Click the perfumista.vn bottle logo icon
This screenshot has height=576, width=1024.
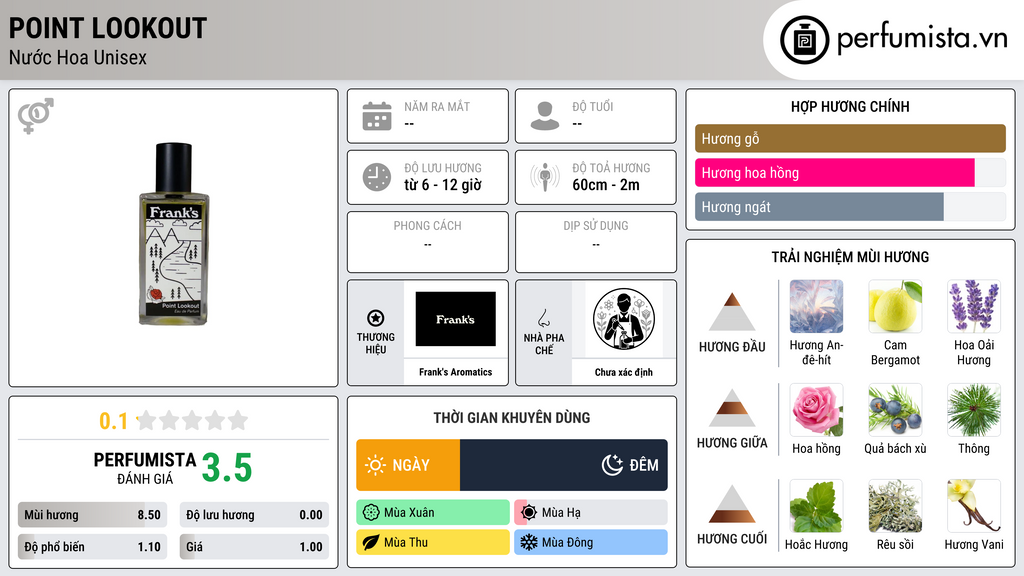(804, 40)
